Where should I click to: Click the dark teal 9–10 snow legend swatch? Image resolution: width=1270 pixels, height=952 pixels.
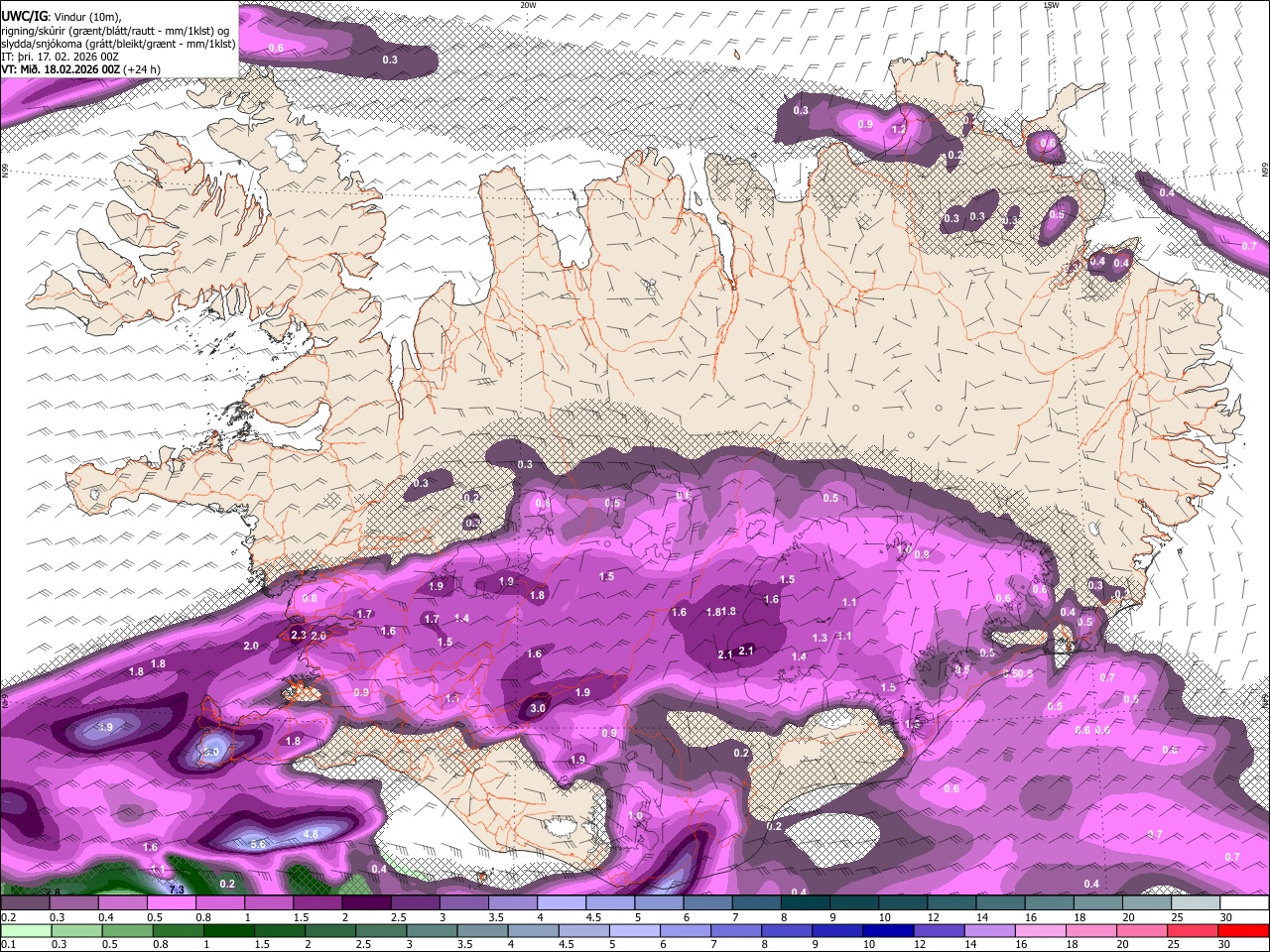tap(853, 903)
